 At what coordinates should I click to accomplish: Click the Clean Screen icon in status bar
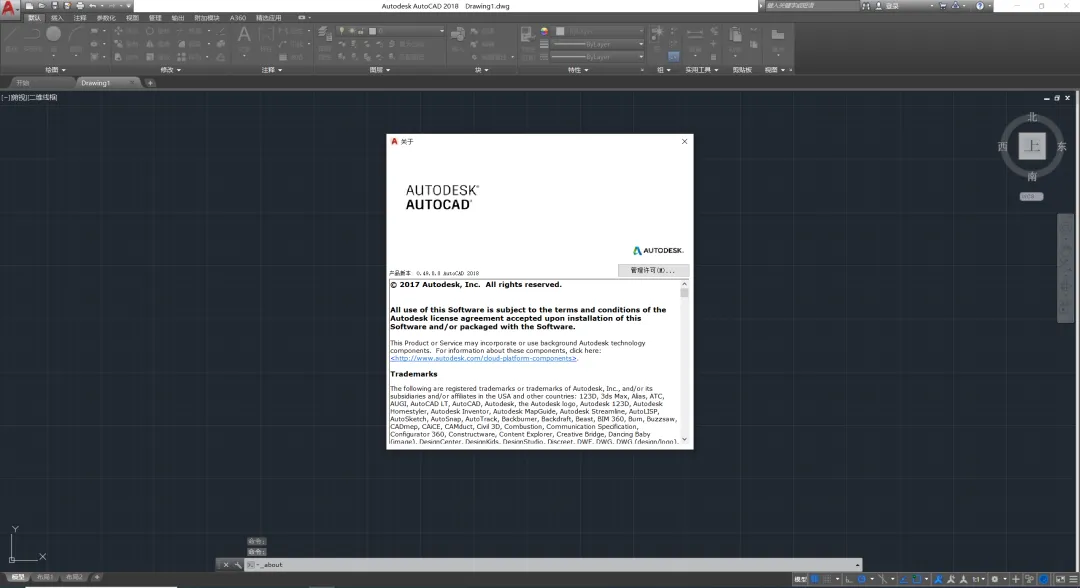pos(1060,579)
